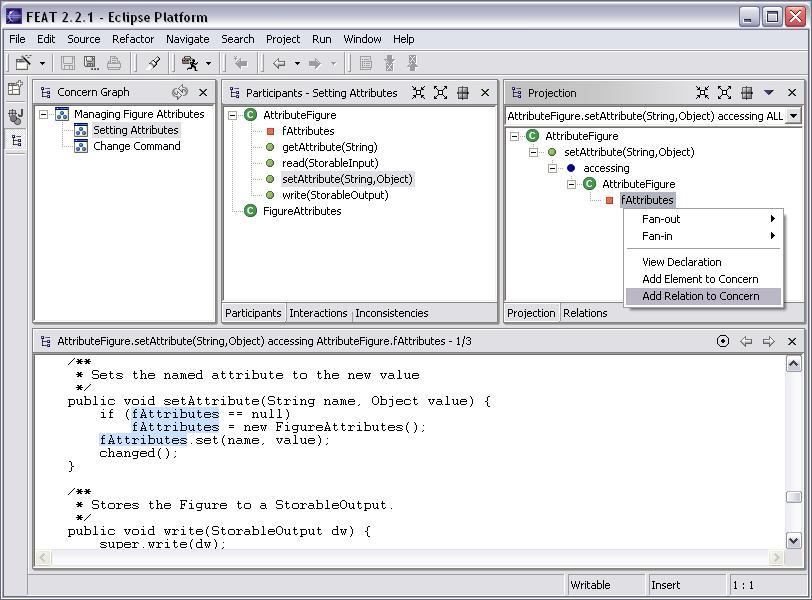Click the Writable status bar field
The image size is (812, 600).
606,585
